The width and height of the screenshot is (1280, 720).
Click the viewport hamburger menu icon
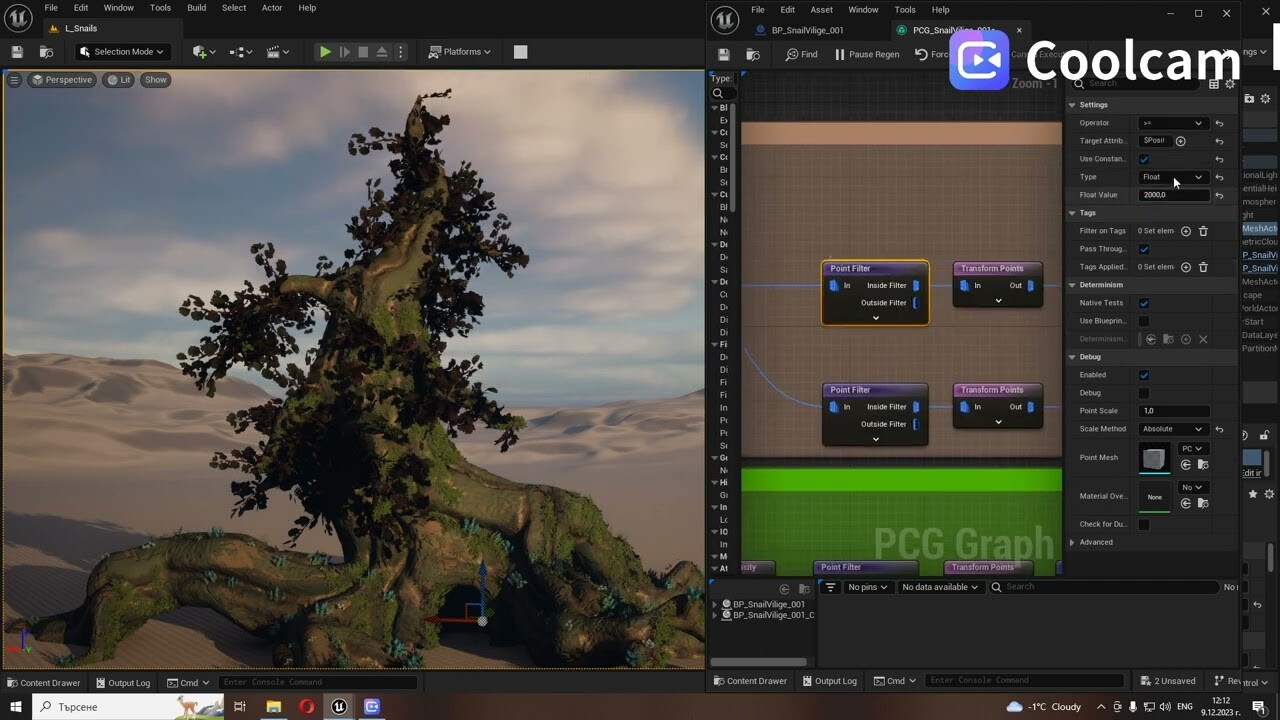(x=13, y=79)
